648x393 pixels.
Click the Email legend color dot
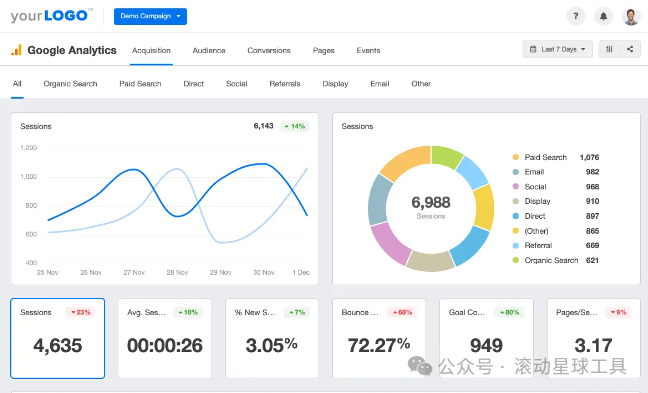[x=515, y=172]
